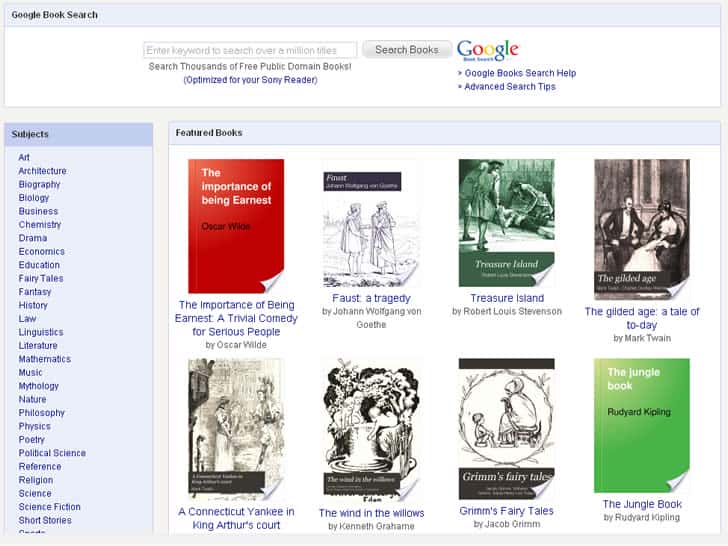Open the Faust book cover thumbnail
Screen dimensions: 728x546
(x=371, y=224)
